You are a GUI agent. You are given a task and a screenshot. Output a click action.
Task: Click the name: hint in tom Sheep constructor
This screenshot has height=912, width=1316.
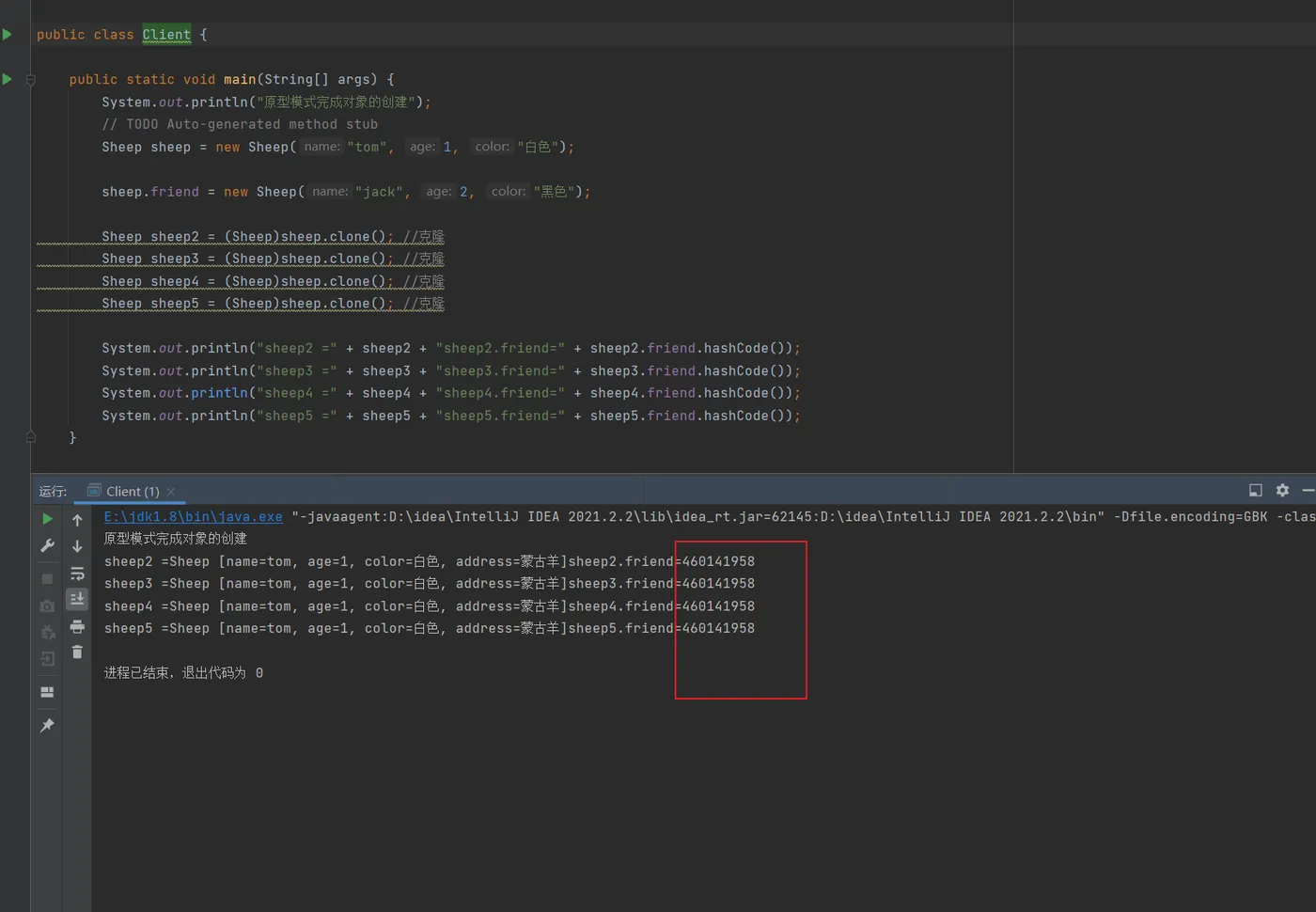321,147
